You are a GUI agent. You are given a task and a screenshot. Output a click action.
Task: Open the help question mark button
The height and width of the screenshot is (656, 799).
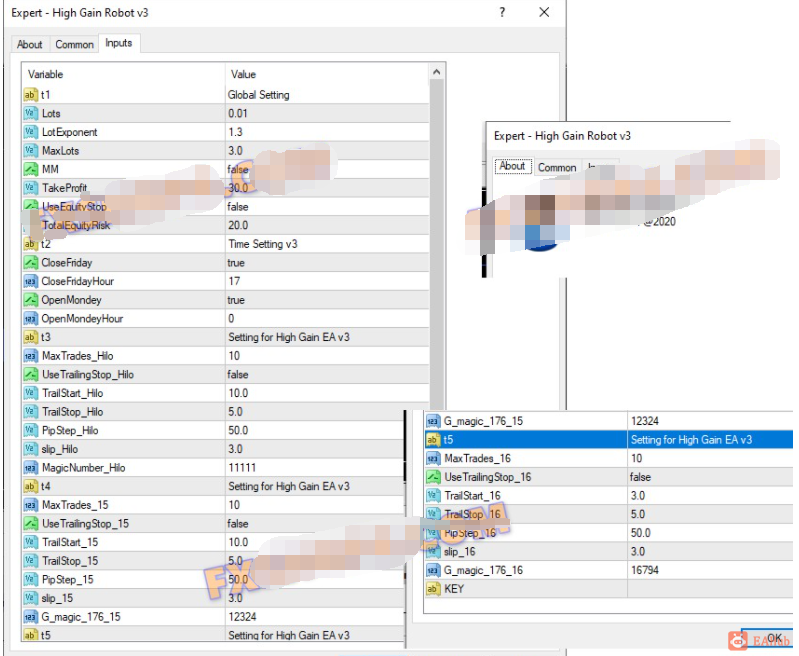pyautogui.click(x=502, y=12)
